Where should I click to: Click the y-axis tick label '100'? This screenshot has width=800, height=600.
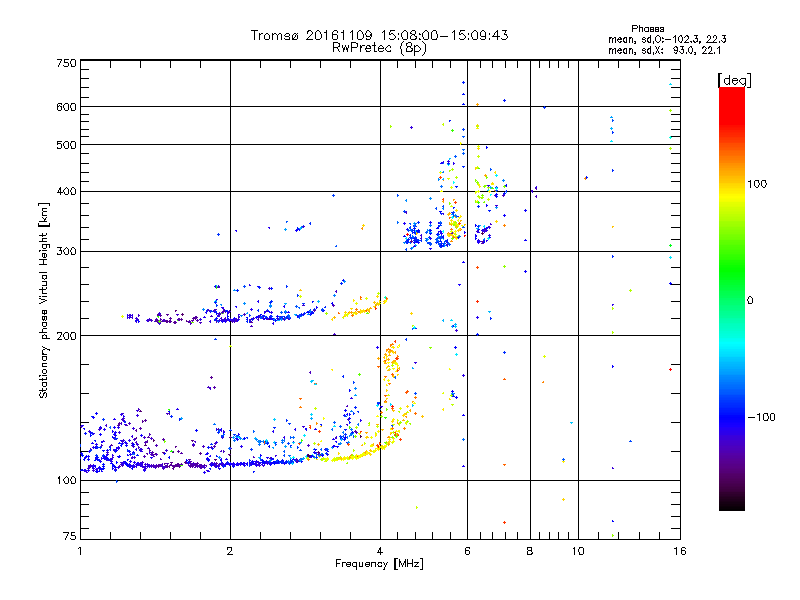66,481
